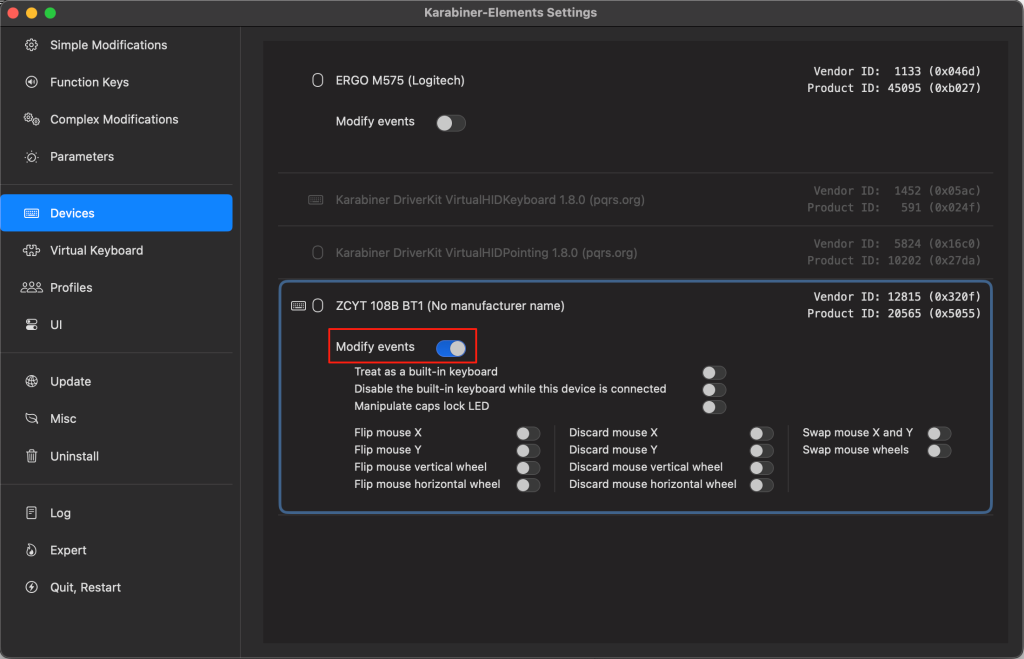The width and height of the screenshot is (1024, 659).
Task: Click mouse icon beside ZCYT 108B BT1
Action: [x=317, y=306]
